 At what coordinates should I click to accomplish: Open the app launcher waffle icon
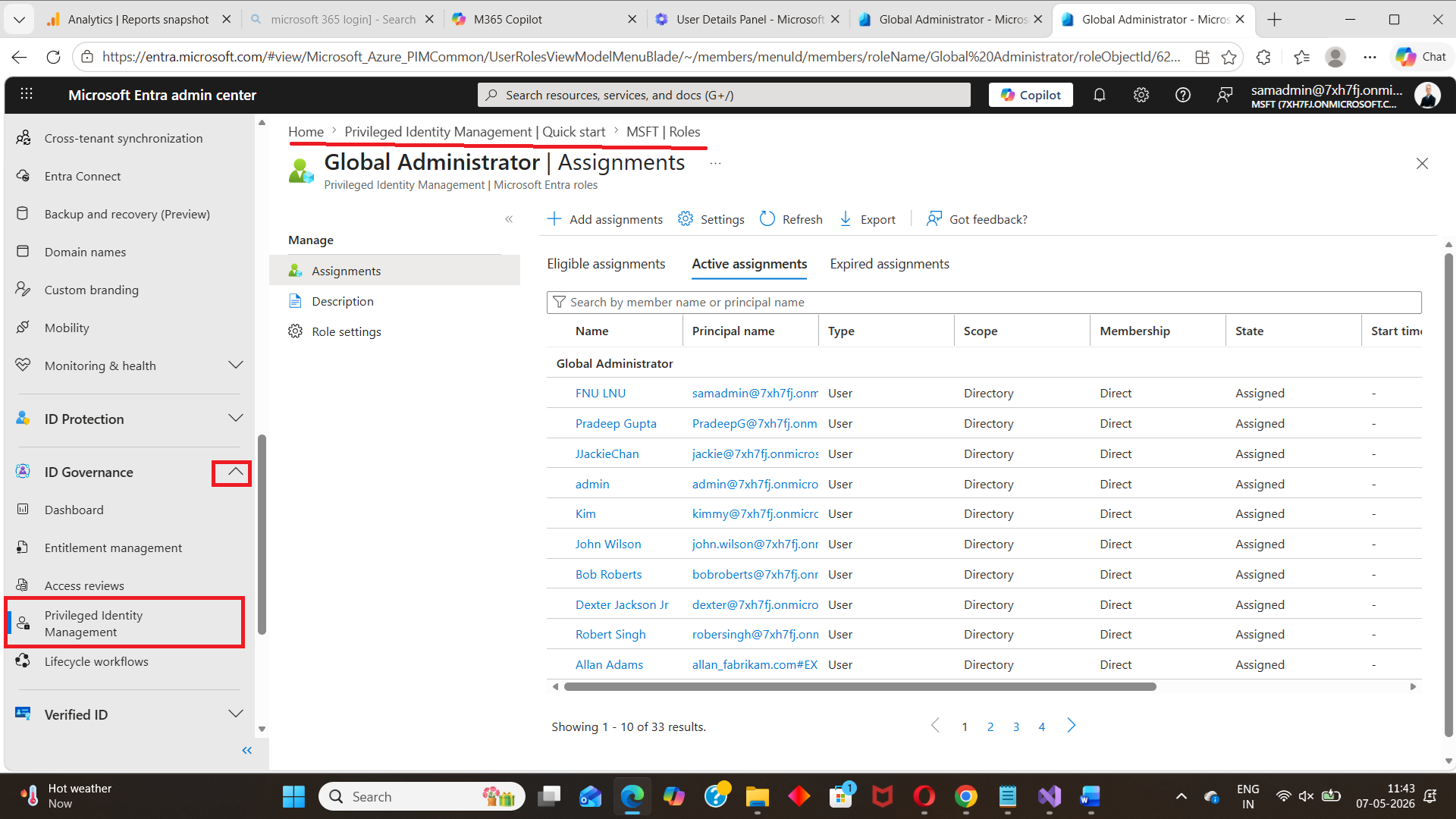click(x=27, y=94)
